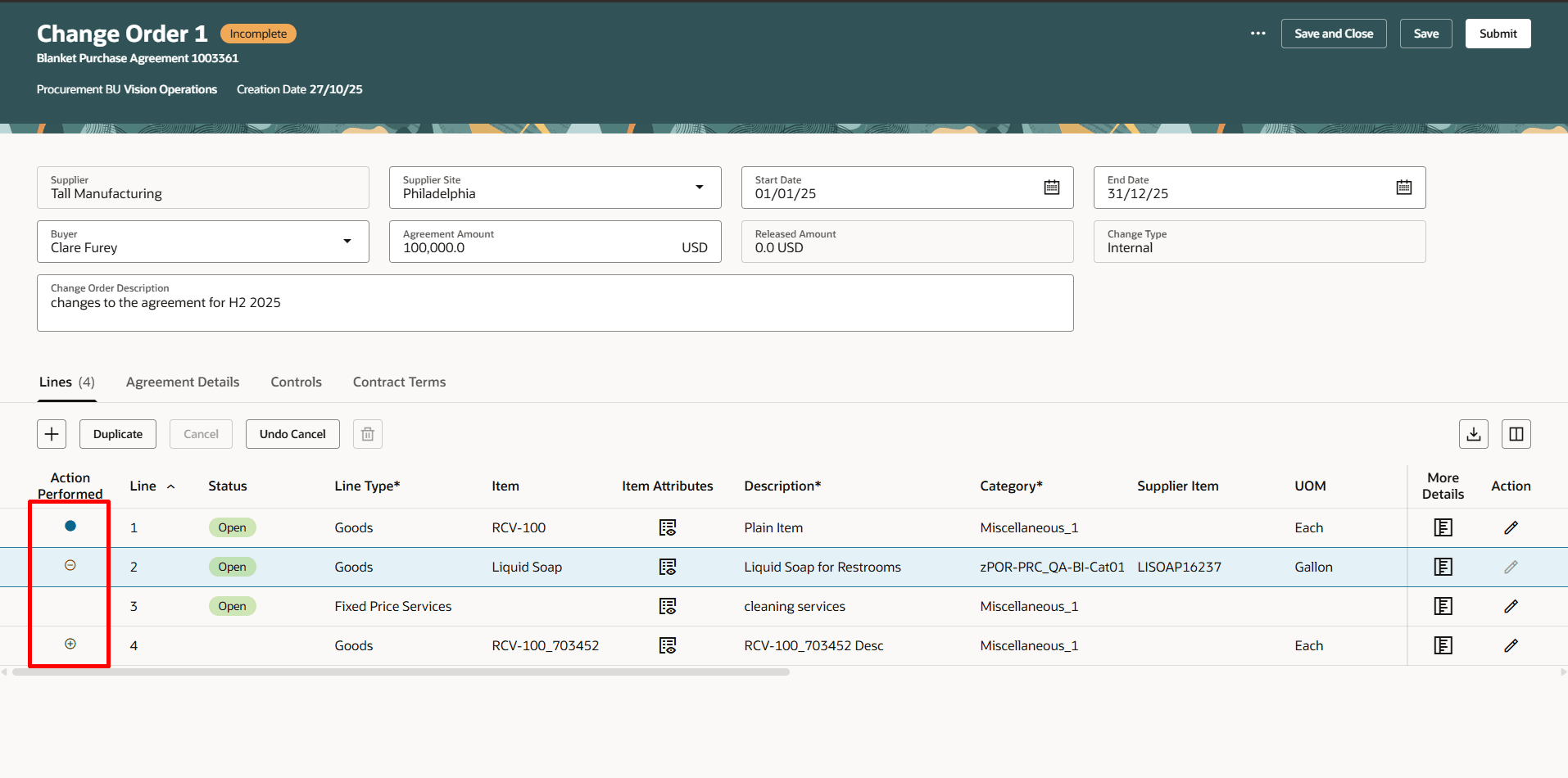
Task: Click the ellipsis actions menu in header
Action: coord(1258,34)
